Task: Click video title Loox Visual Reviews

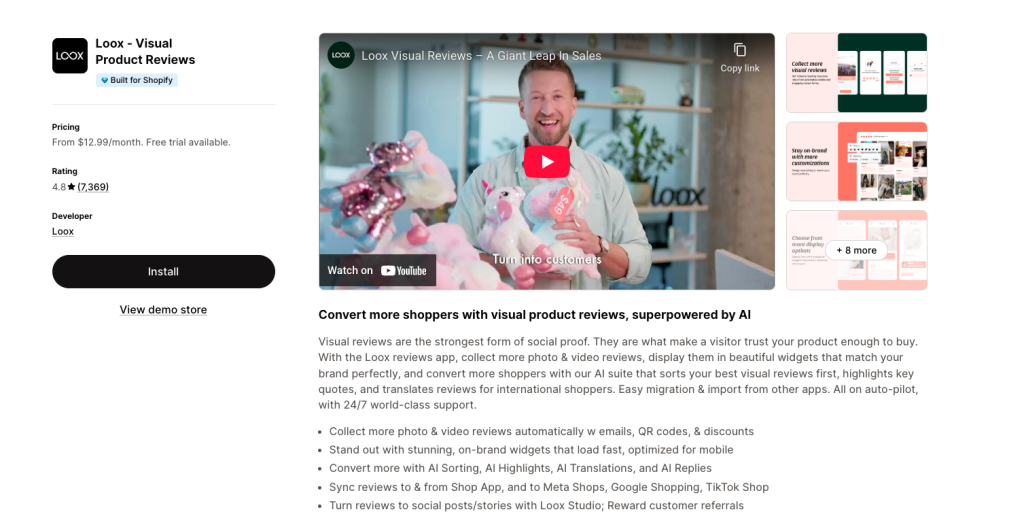Action: (481, 56)
